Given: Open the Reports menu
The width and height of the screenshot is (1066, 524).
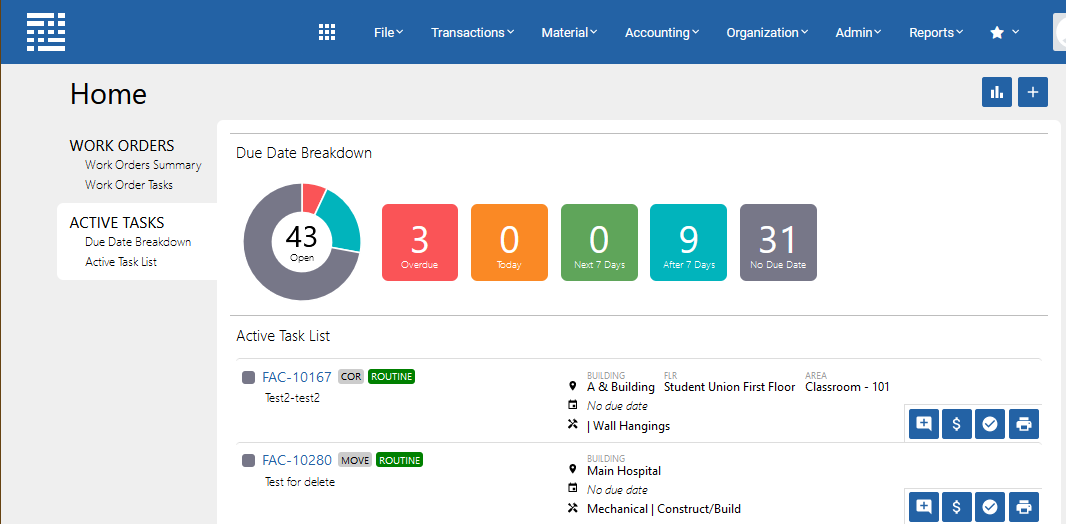Looking at the screenshot, I should 935,32.
